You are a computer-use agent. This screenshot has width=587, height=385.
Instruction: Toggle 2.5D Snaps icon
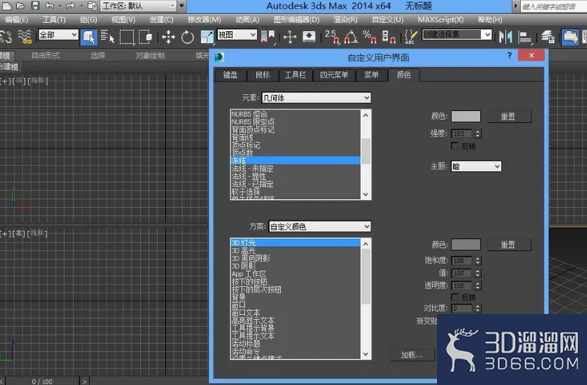[332, 37]
